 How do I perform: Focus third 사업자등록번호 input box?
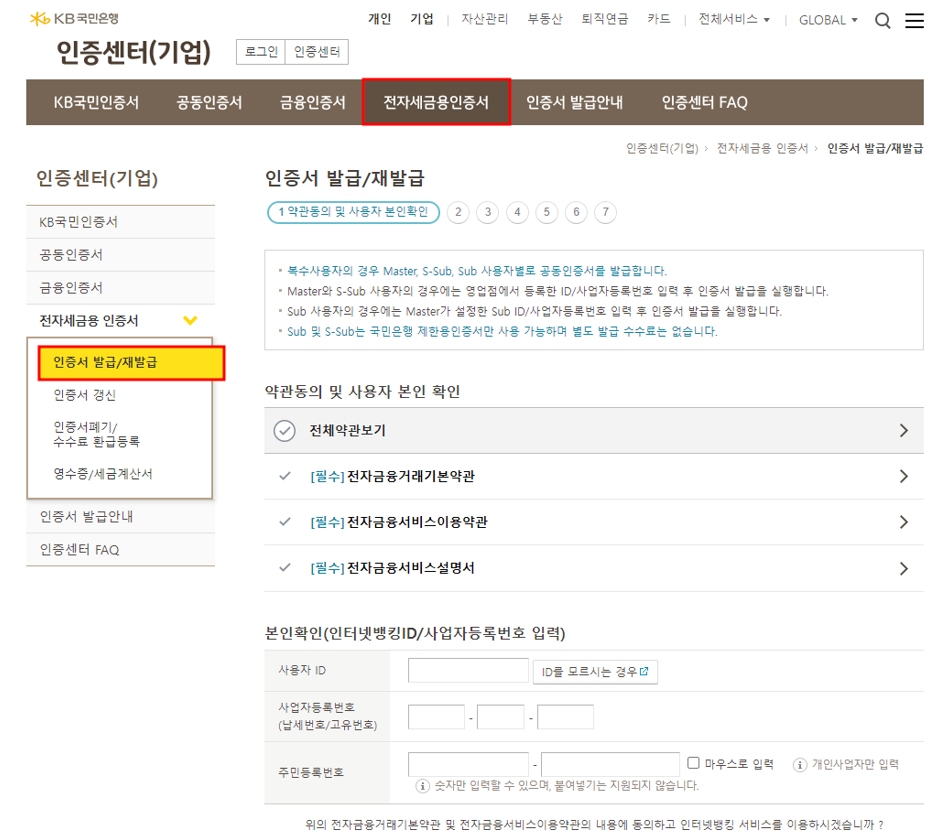click(x=565, y=717)
